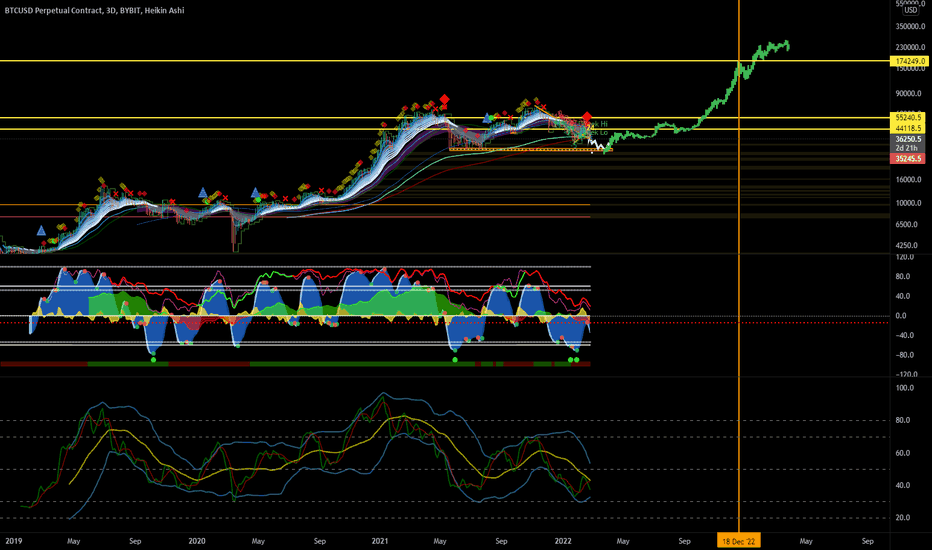Click the 16000.0 price scale value
This screenshot has width=932, height=550.
point(909,180)
